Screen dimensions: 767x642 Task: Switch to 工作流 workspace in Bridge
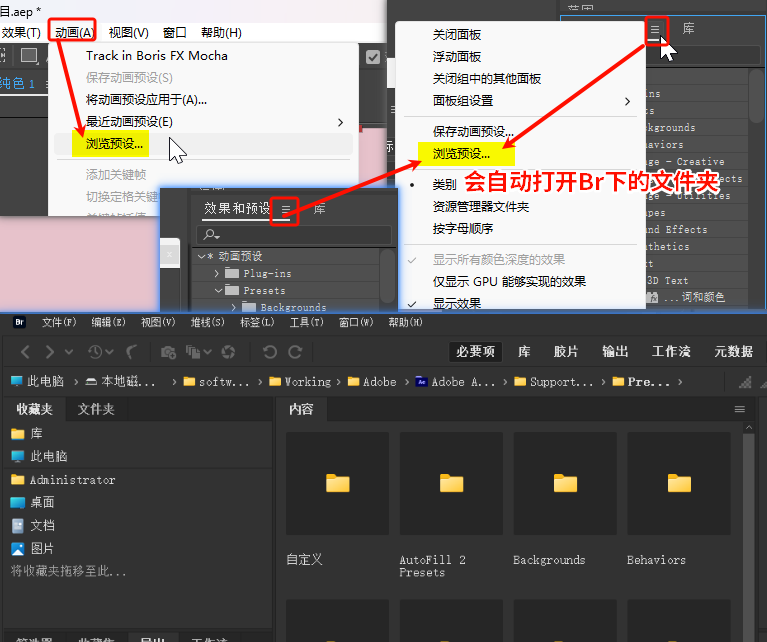pyautogui.click(x=671, y=351)
